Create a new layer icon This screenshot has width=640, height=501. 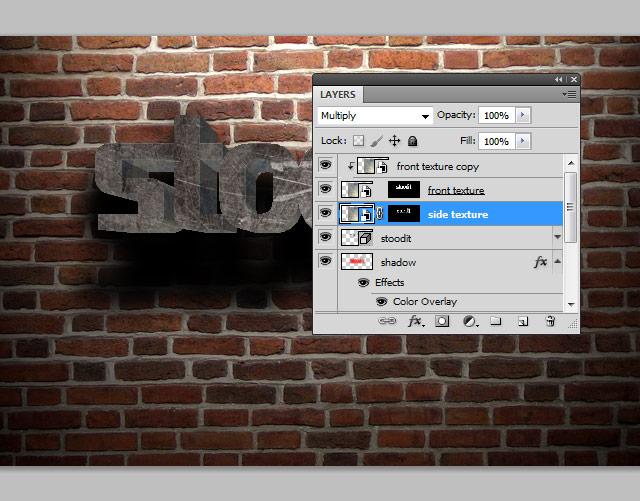(x=523, y=321)
